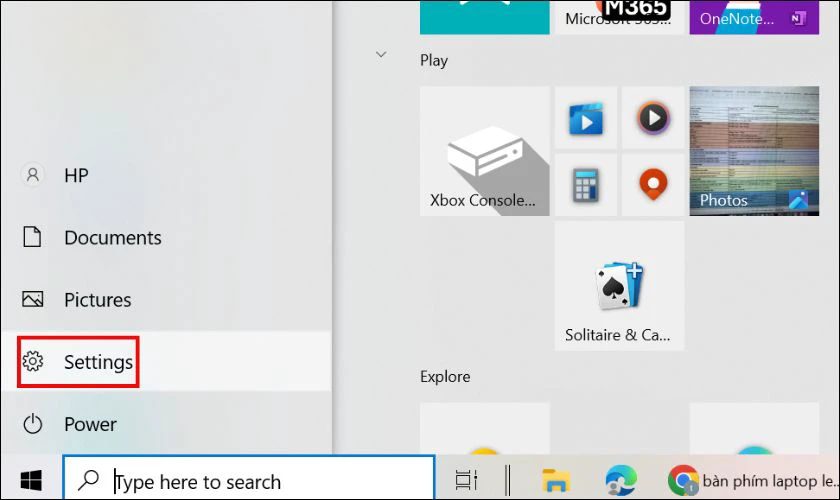Open the Calculator tile
This screenshot has width=840, height=500.
point(586,185)
